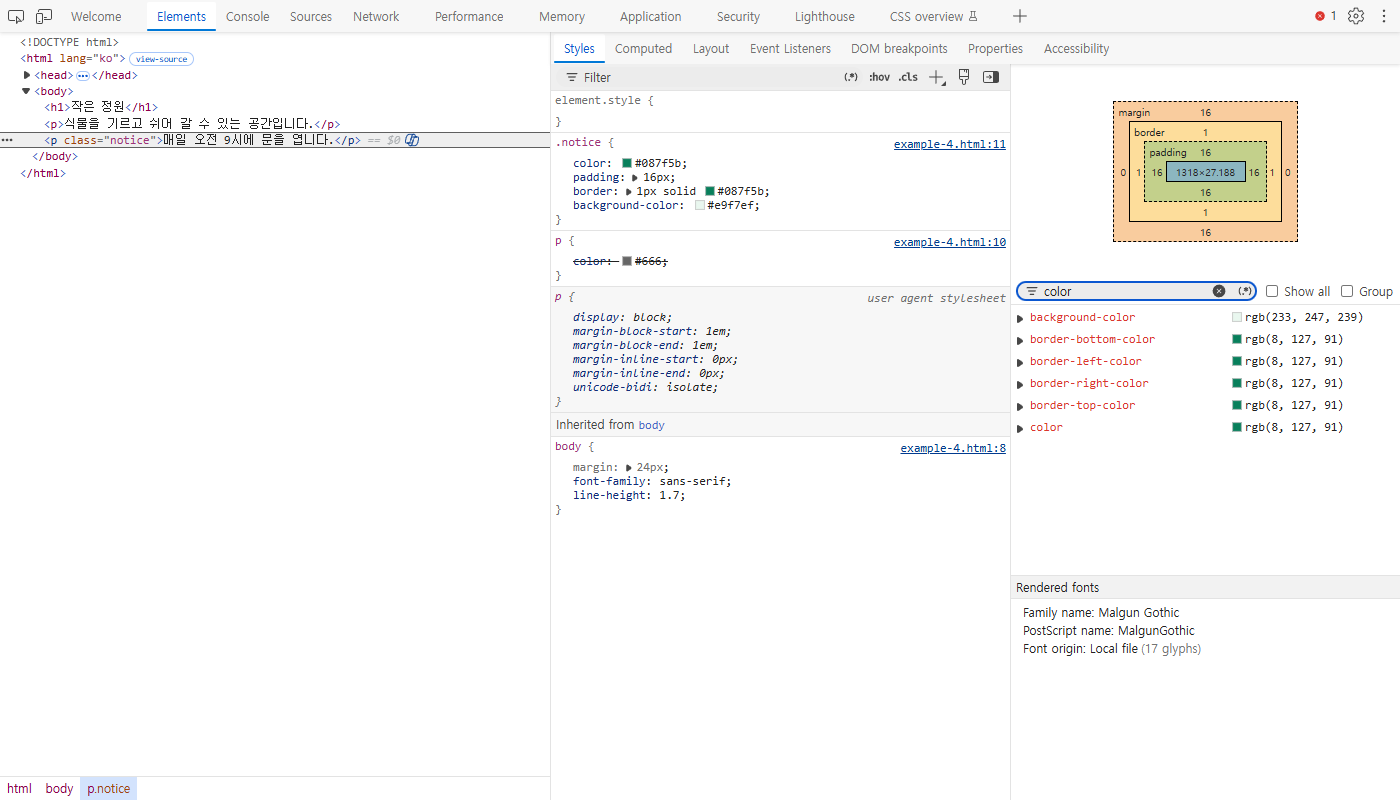Select body in the breadcrumb bar
This screenshot has width=1400, height=800.
[x=59, y=788]
